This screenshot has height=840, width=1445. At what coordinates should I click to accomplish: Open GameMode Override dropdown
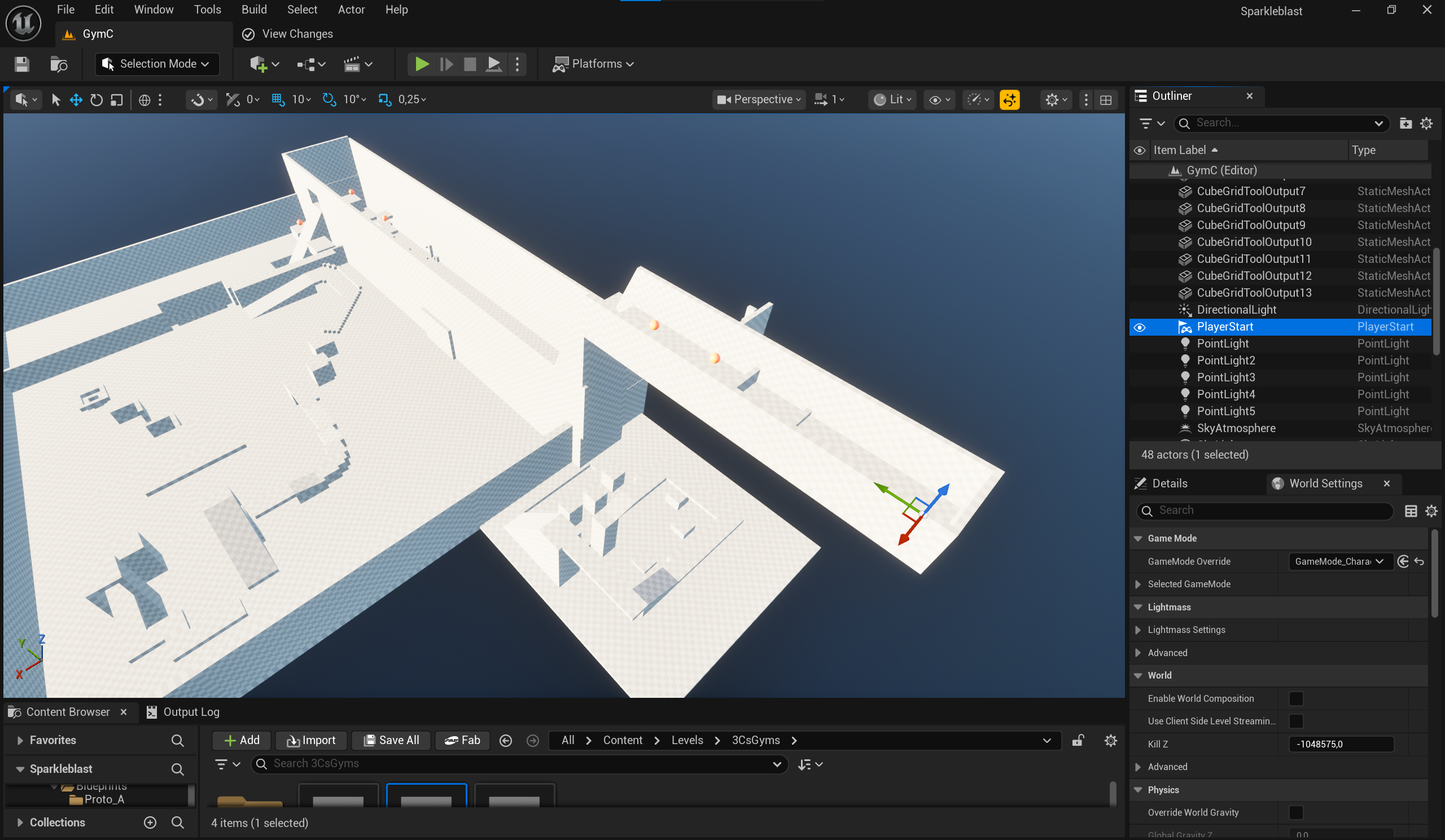click(x=1338, y=561)
